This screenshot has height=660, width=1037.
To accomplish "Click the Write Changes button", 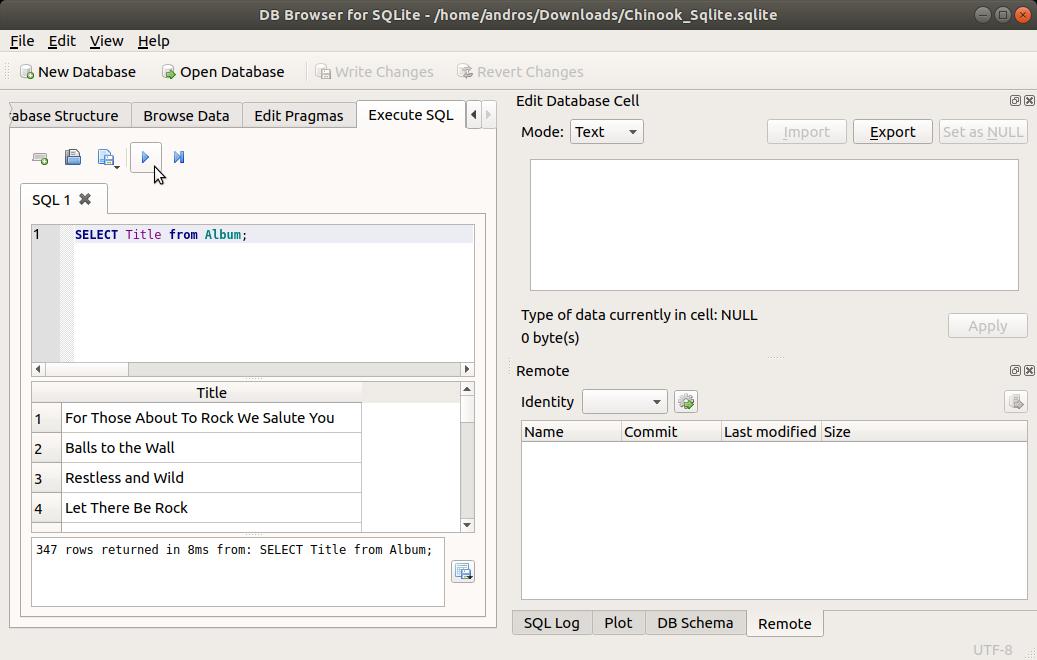I will 375,71.
